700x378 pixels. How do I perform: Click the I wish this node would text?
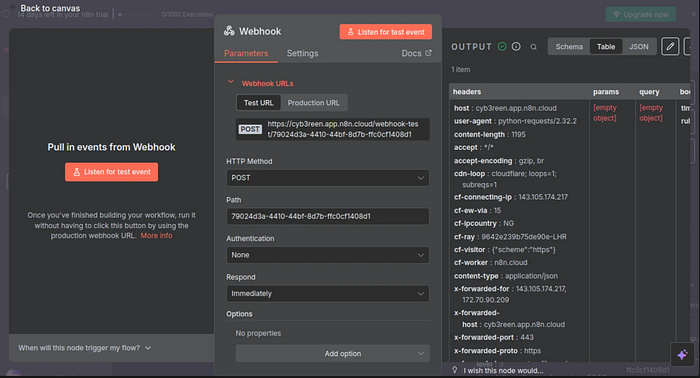coord(503,370)
